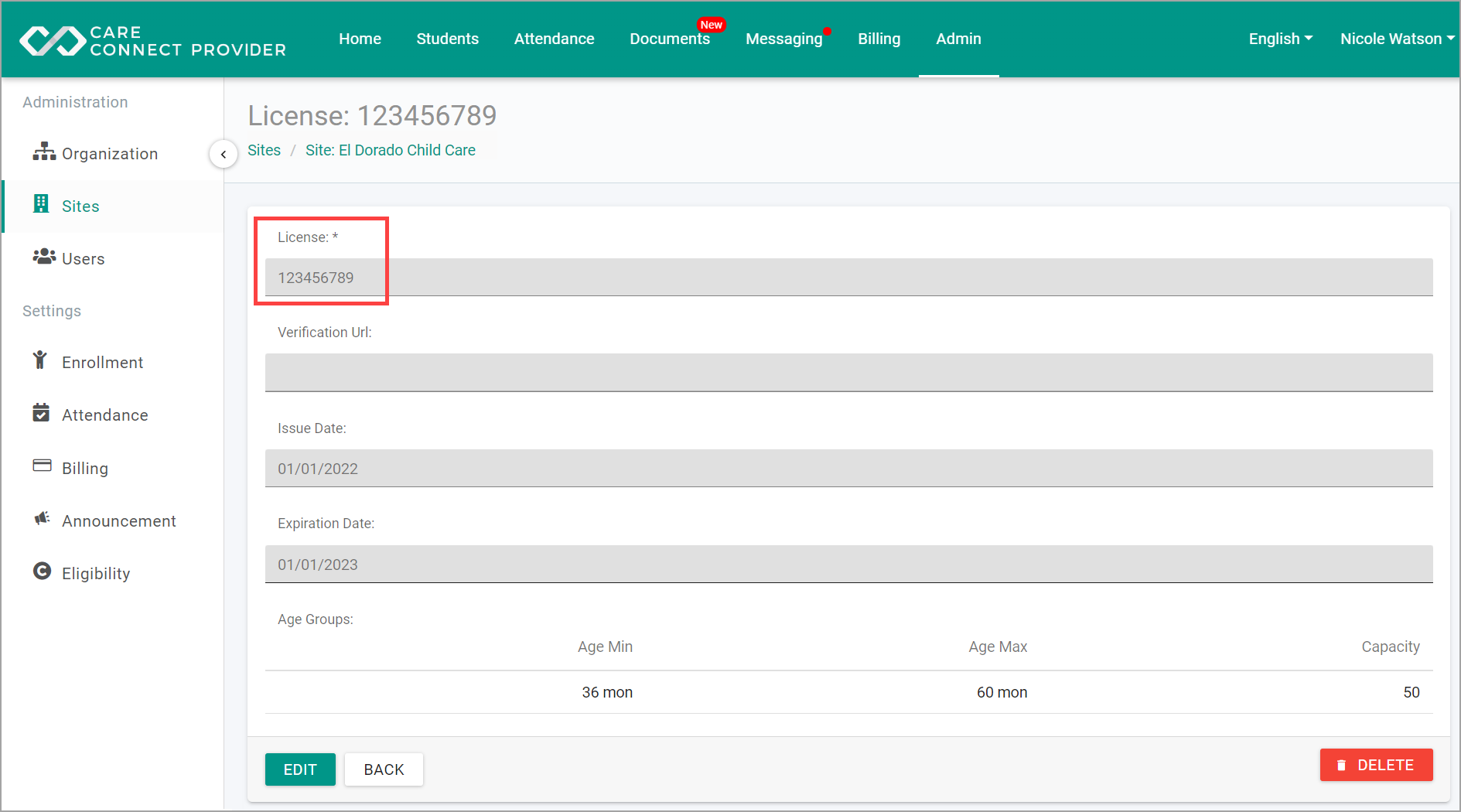Image resolution: width=1461 pixels, height=812 pixels.
Task: Click the Eligibility circle icon
Action: [x=42, y=571]
